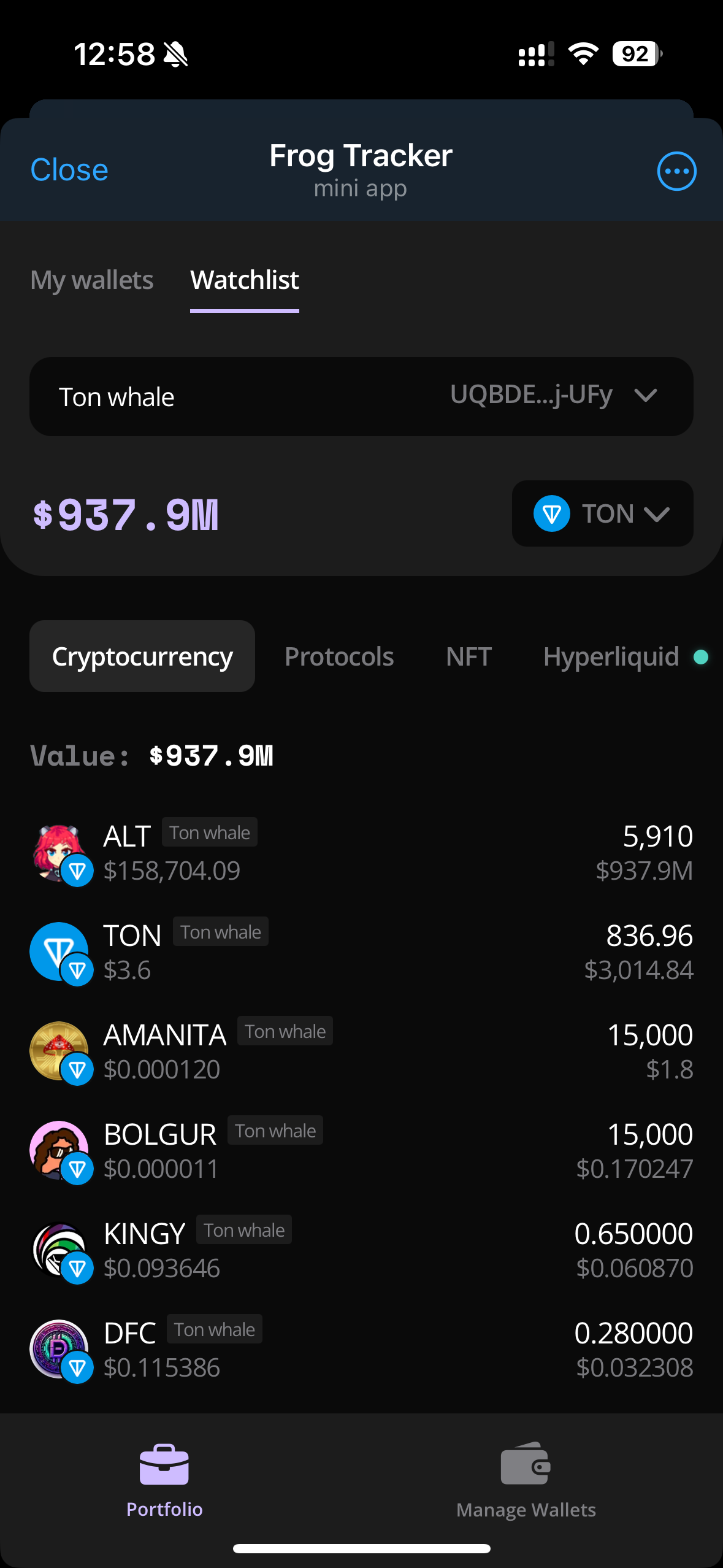Open the Hyperliquid tab

(611, 656)
